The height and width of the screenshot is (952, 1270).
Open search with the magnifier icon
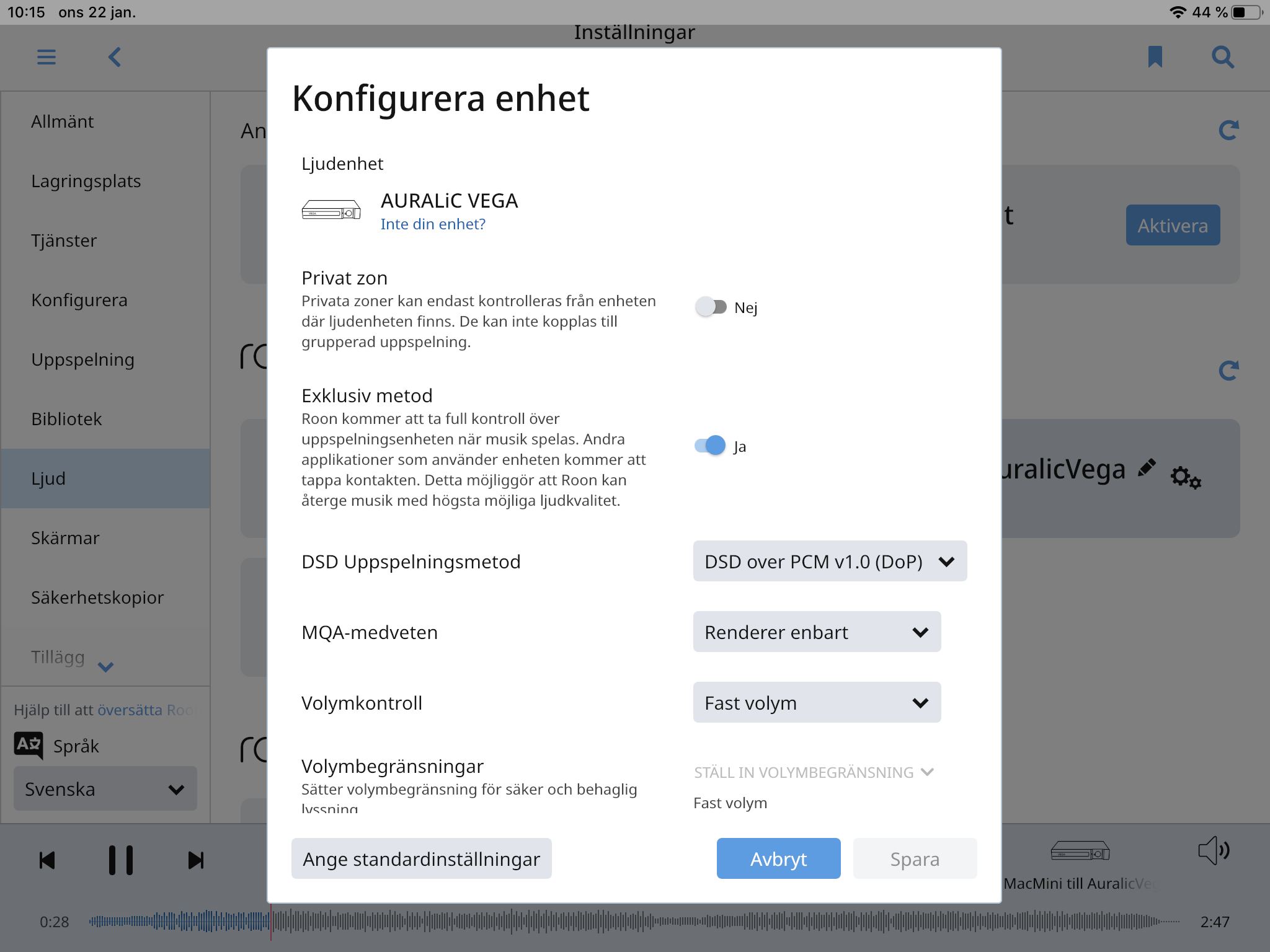click(x=1223, y=58)
